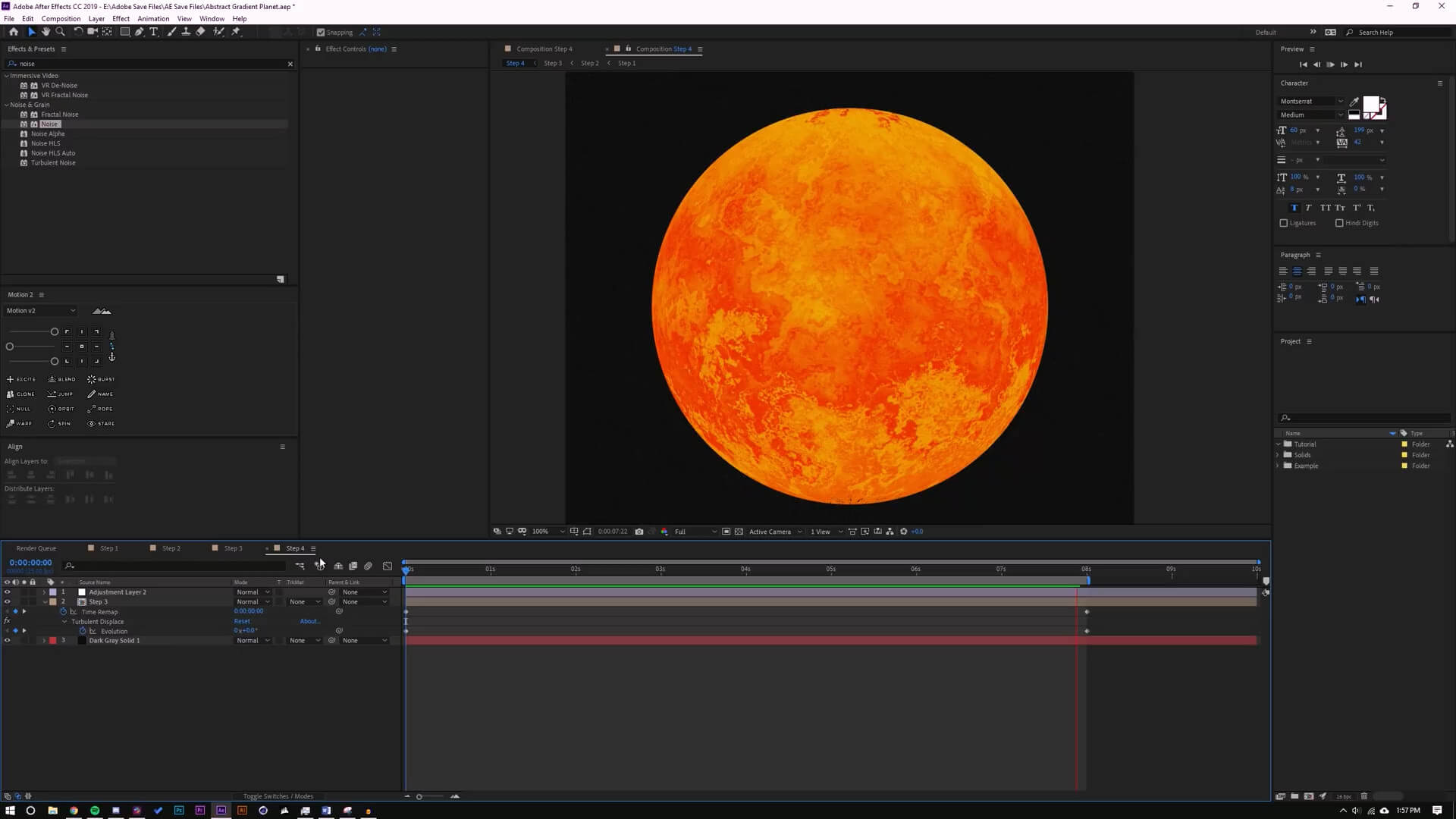1456x819 pixels.
Task: Toggle the Time Remap stopwatch
Action: click(x=64, y=612)
